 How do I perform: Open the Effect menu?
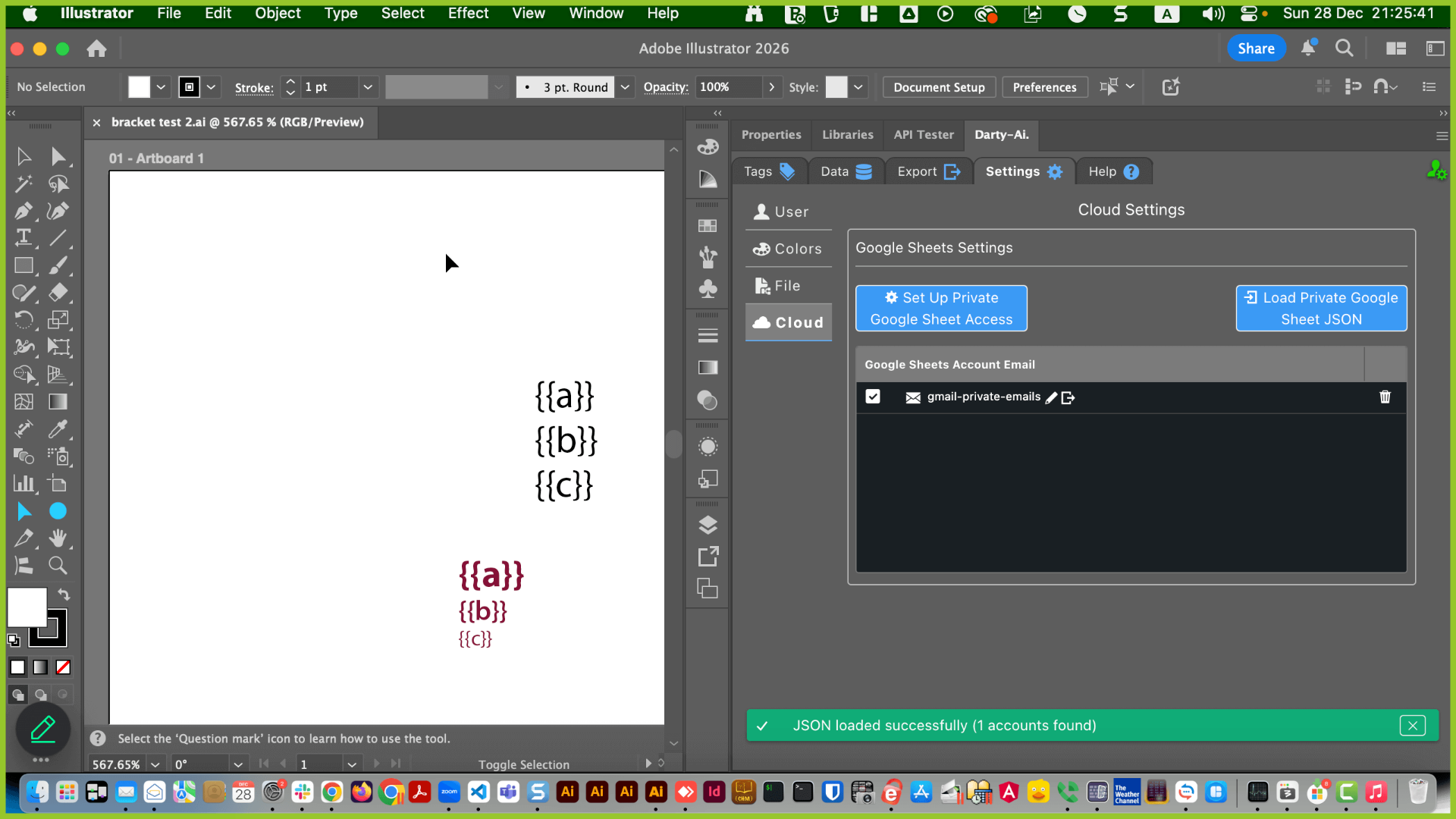point(468,13)
